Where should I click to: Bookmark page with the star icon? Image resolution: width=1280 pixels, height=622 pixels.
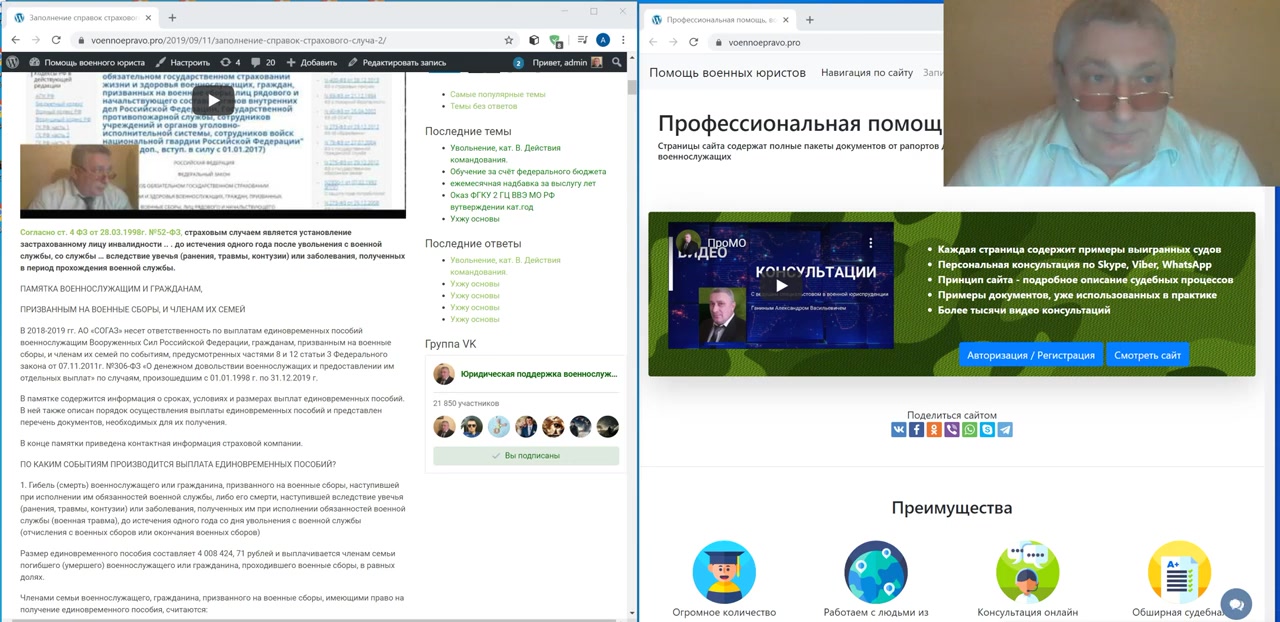tap(508, 40)
